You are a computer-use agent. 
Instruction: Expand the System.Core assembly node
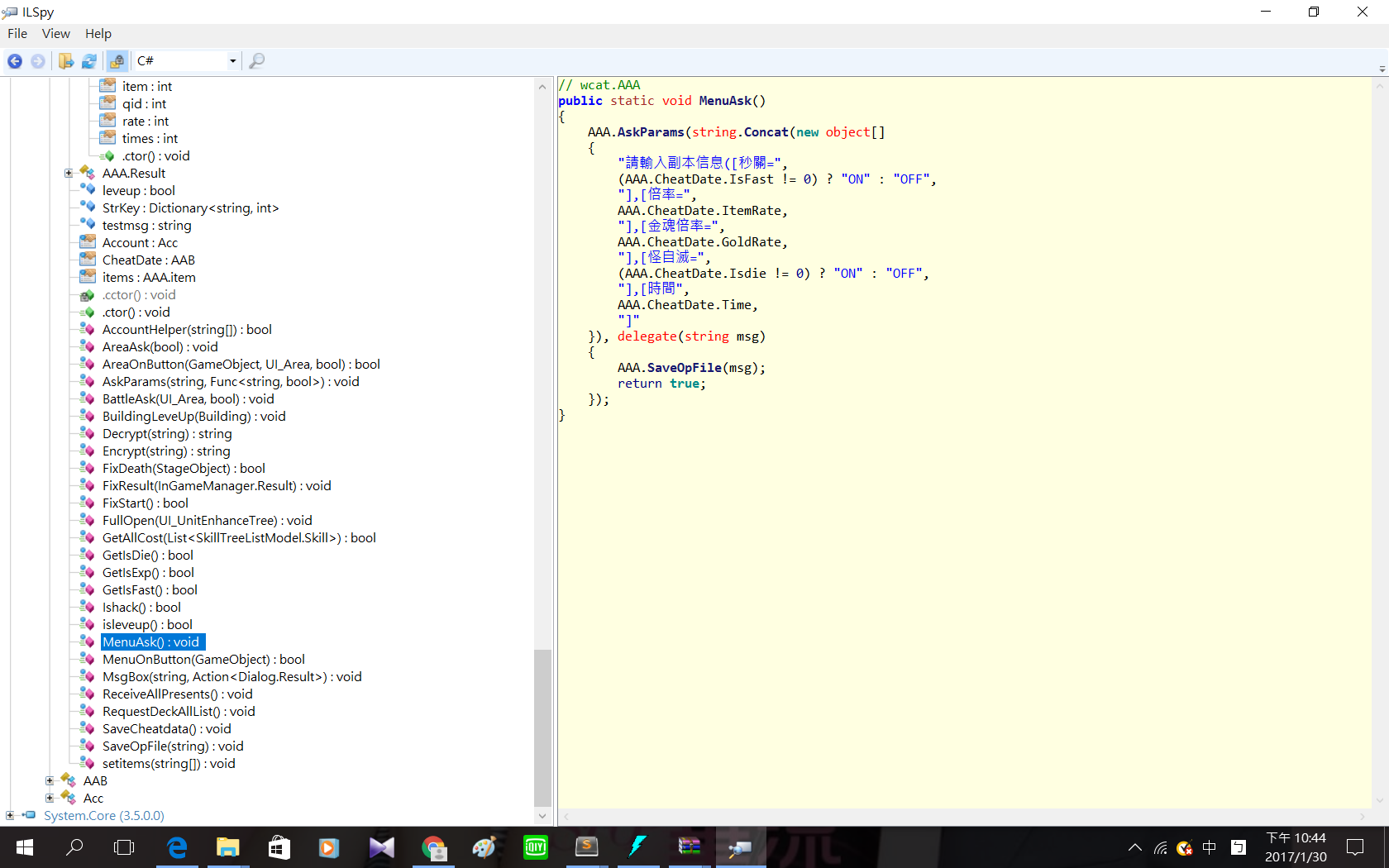coord(10,816)
